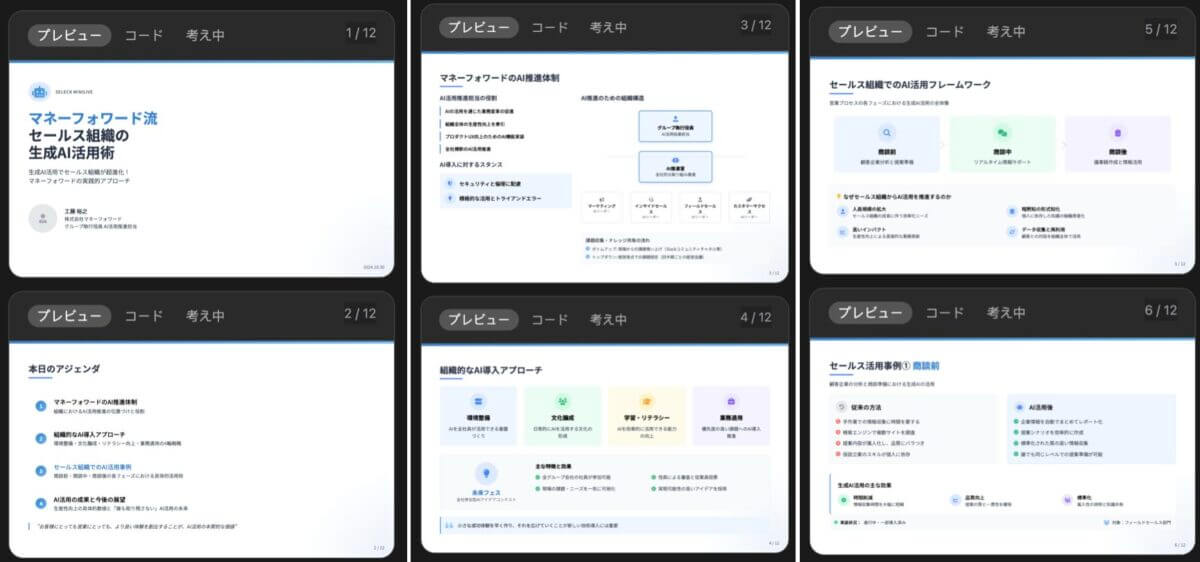Open 考え中 tab in the 2 / 12 panel
1200x562 pixels.
[x=205, y=315]
